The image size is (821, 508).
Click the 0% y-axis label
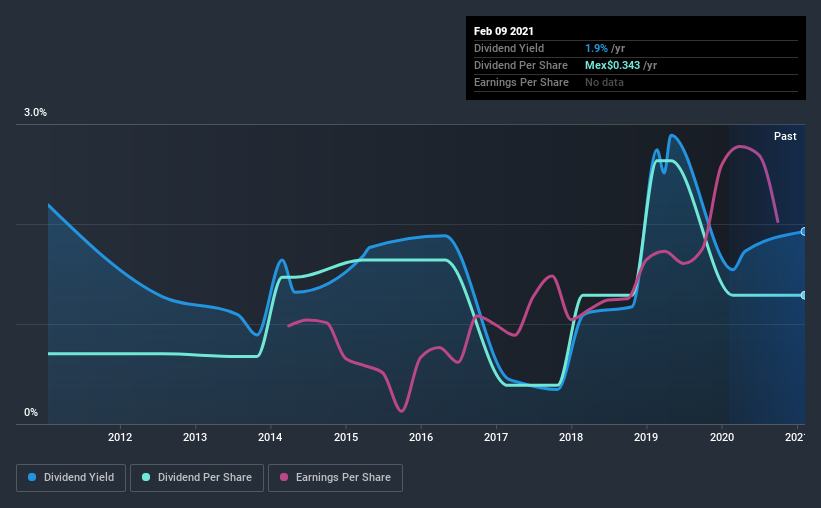(31, 412)
